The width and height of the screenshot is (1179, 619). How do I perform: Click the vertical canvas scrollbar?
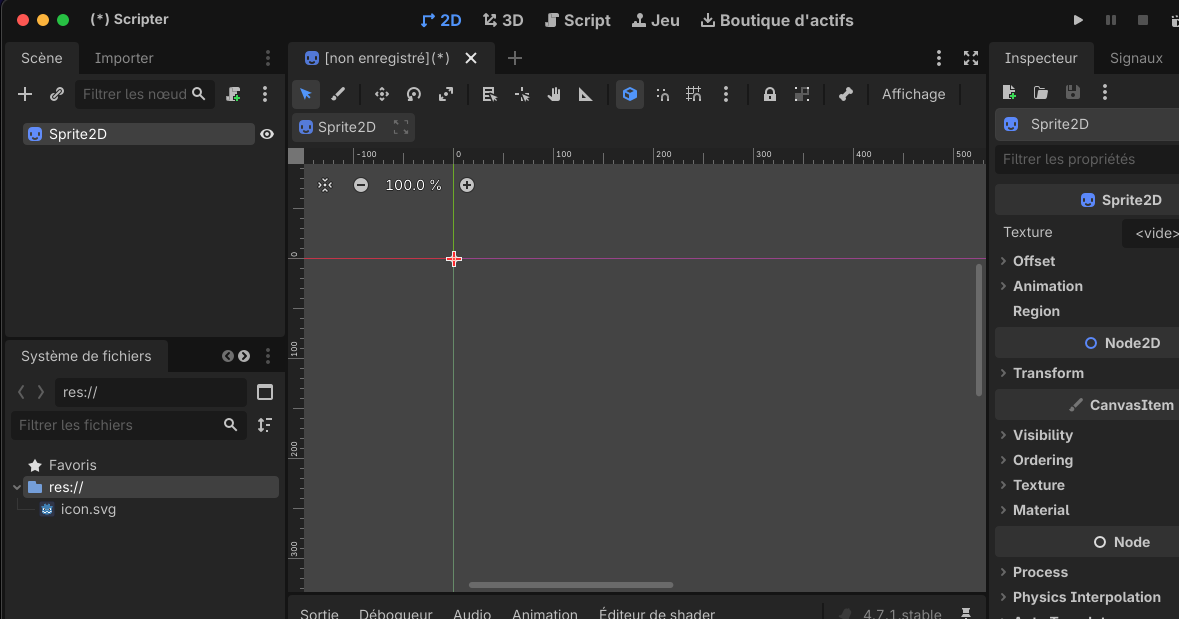978,329
